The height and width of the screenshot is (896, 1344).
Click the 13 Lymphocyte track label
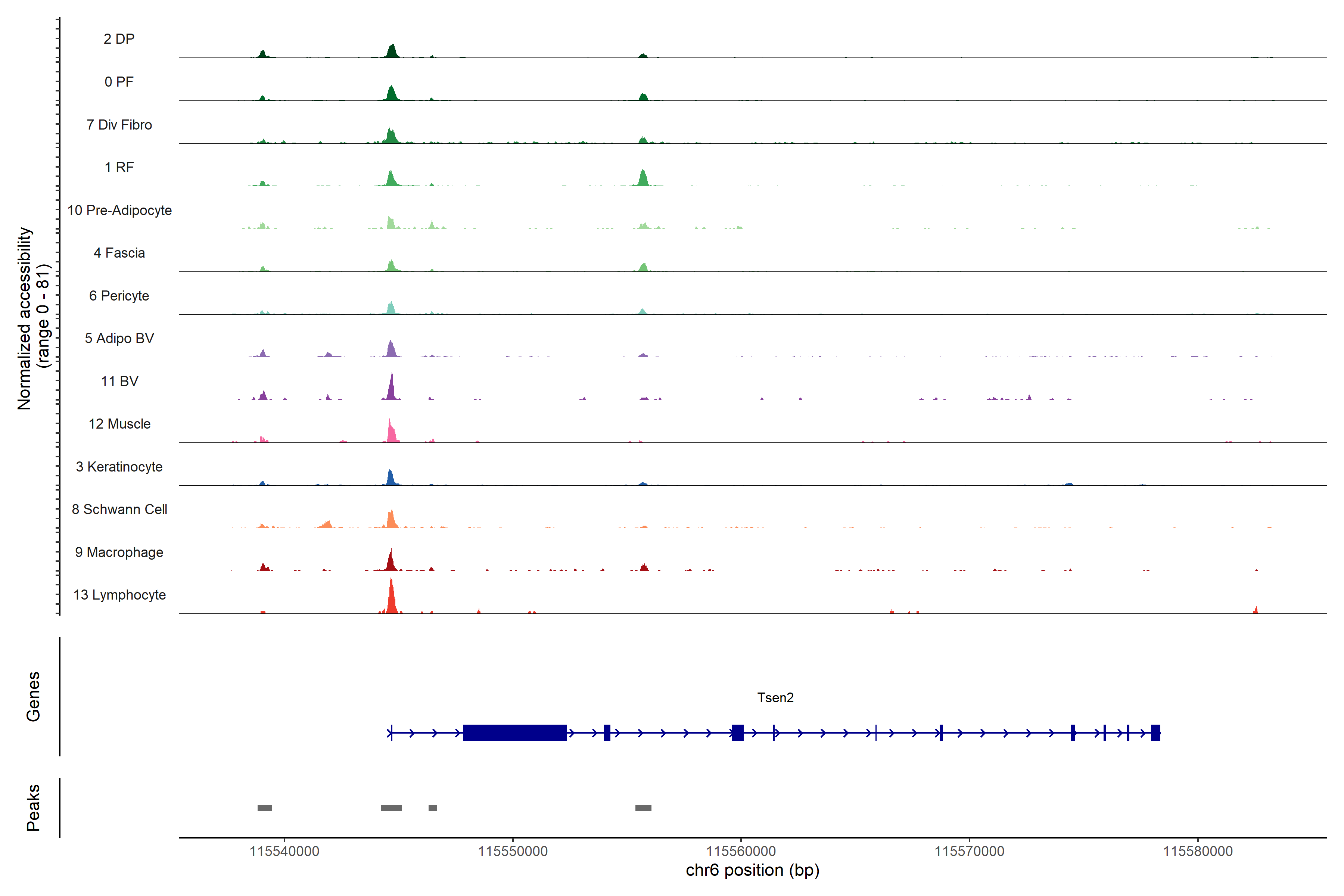tap(119, 595)
